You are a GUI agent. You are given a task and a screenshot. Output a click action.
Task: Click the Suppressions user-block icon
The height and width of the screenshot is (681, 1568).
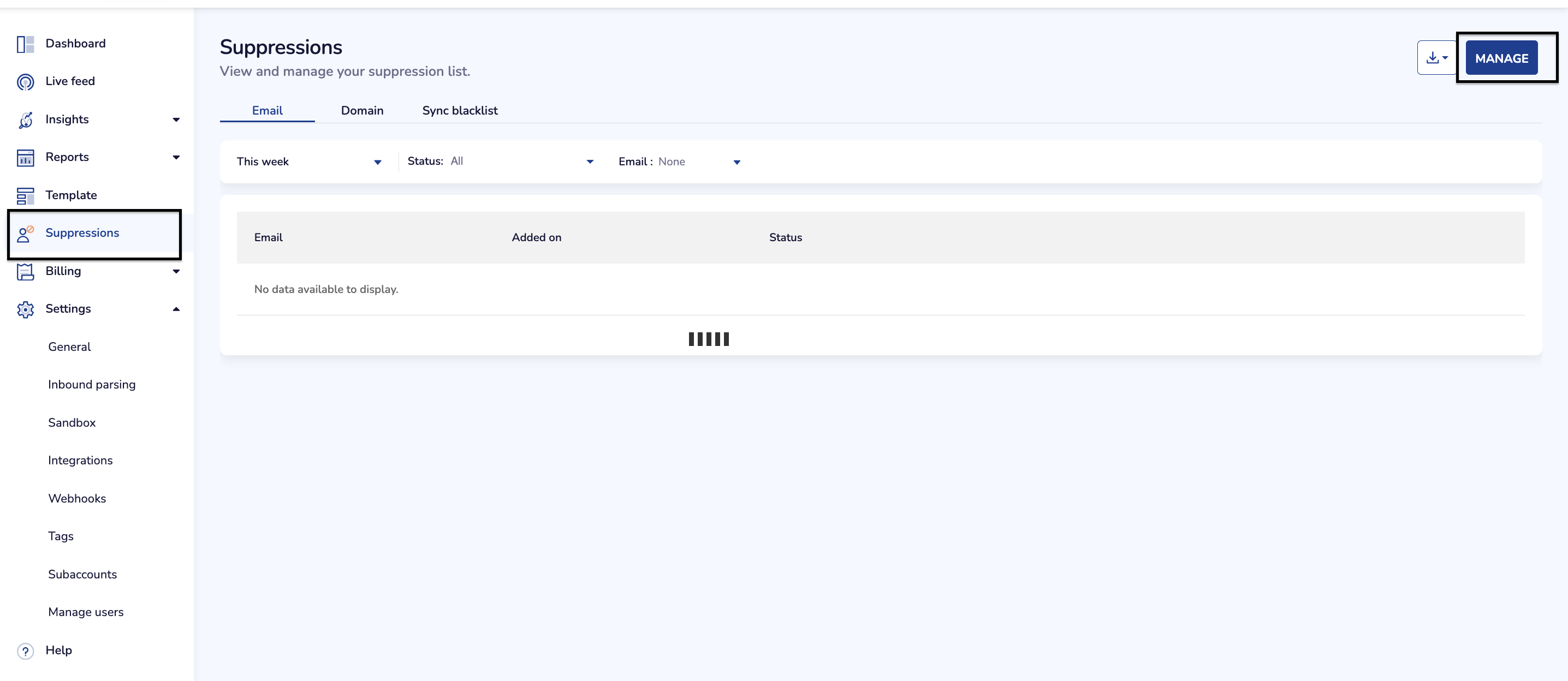pos(25,234)
